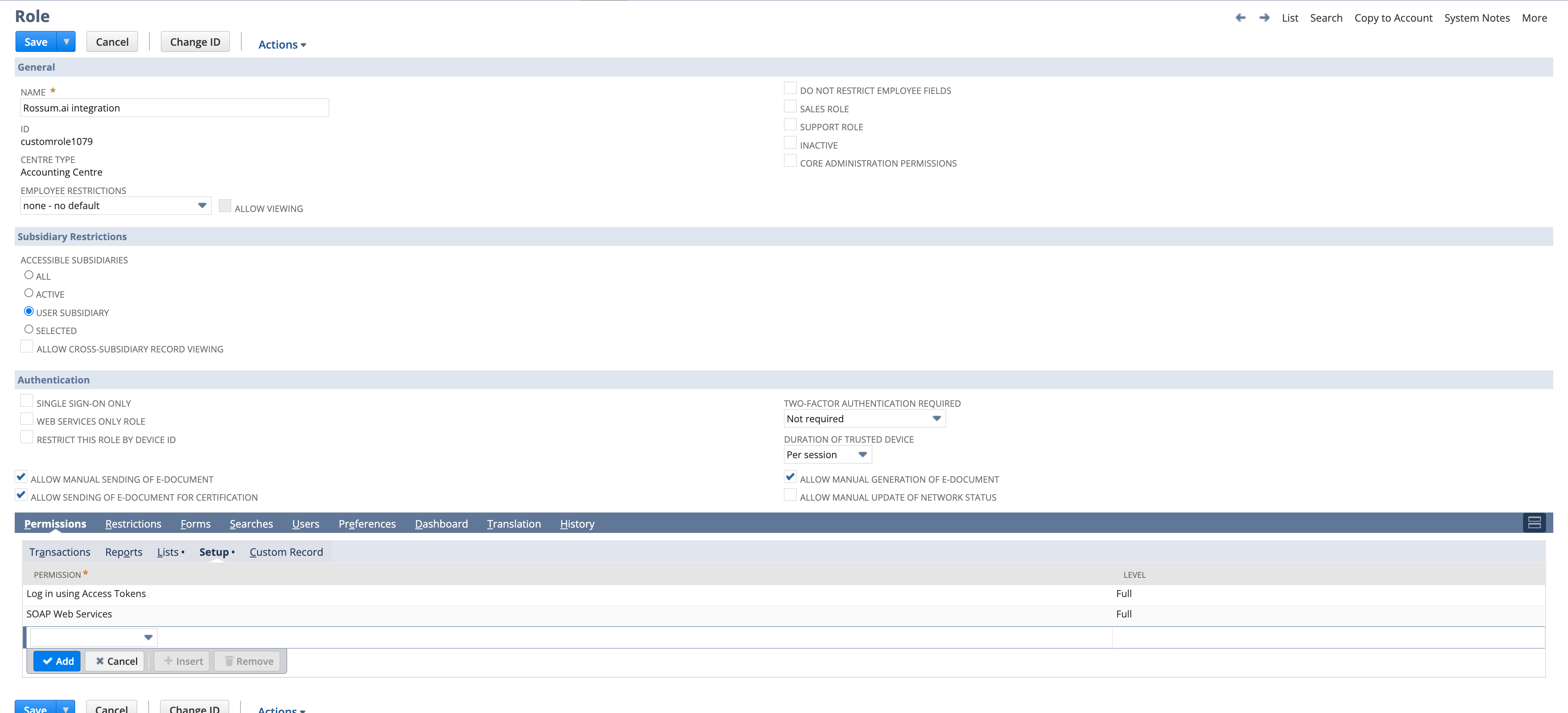Open the Transactions permissions subtab
The width and height of the screenshot is (1568, 713).
(60, 552)
